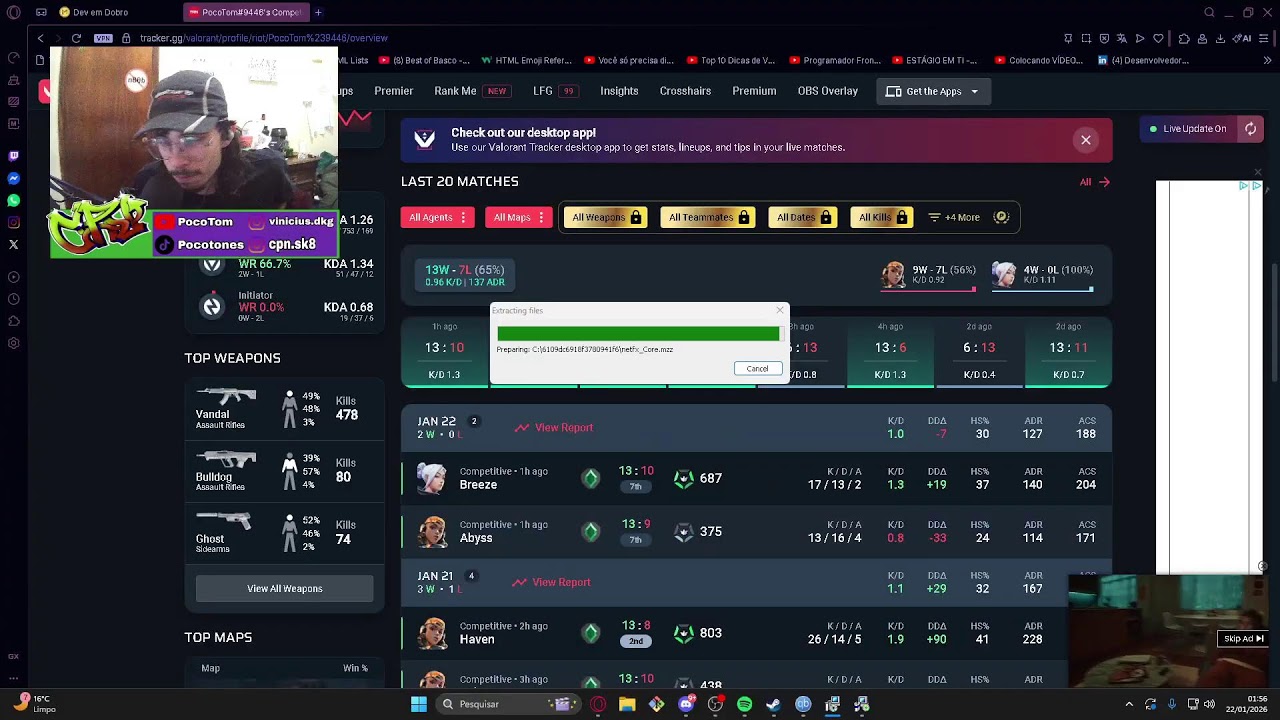Viewport: 1280px width, 720px height.
Task: Open Messenger in the Opera sidebar
Action: [13, 178]
